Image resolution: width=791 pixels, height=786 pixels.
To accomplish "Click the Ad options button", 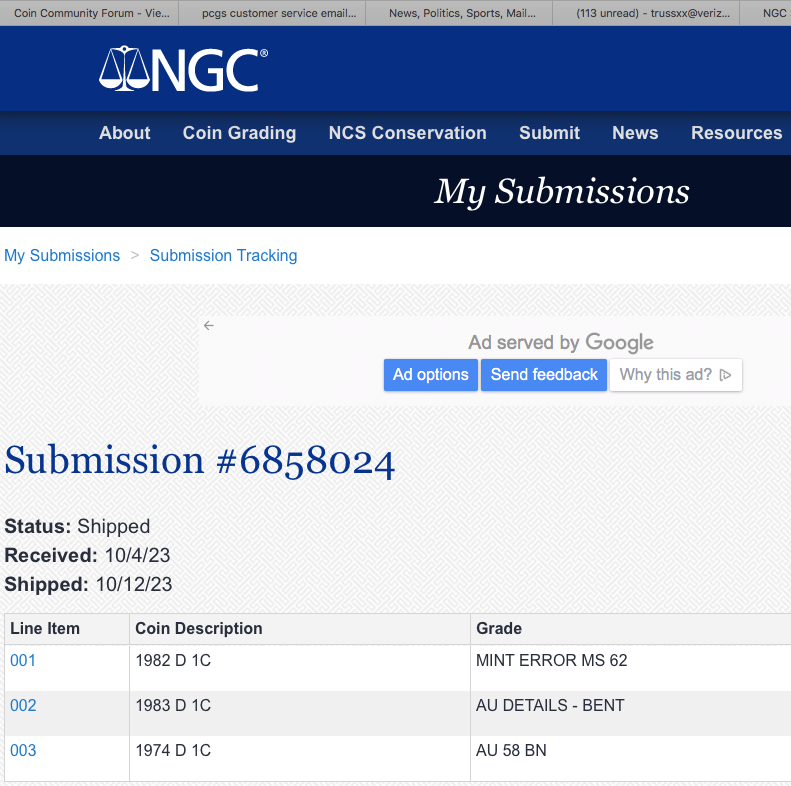I will [x=430, y=375].
